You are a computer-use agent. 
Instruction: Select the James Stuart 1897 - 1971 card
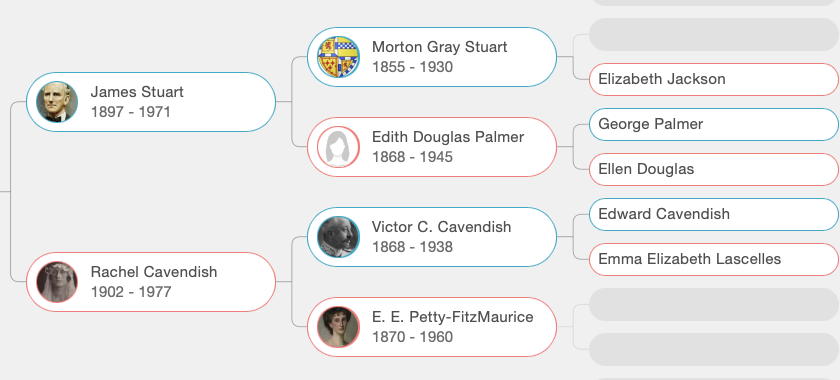(151, 102)
